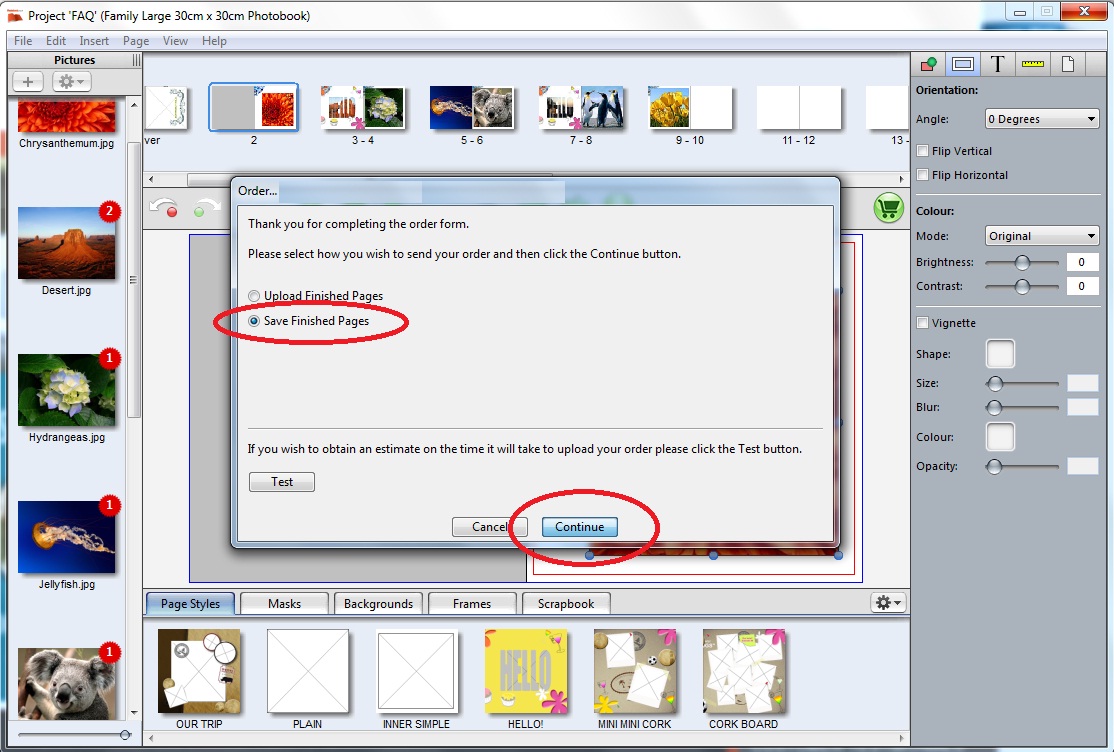The width and height of the screenshot is (1114, 752).
Task: Click the Test upload button
Action: [282, 482]
